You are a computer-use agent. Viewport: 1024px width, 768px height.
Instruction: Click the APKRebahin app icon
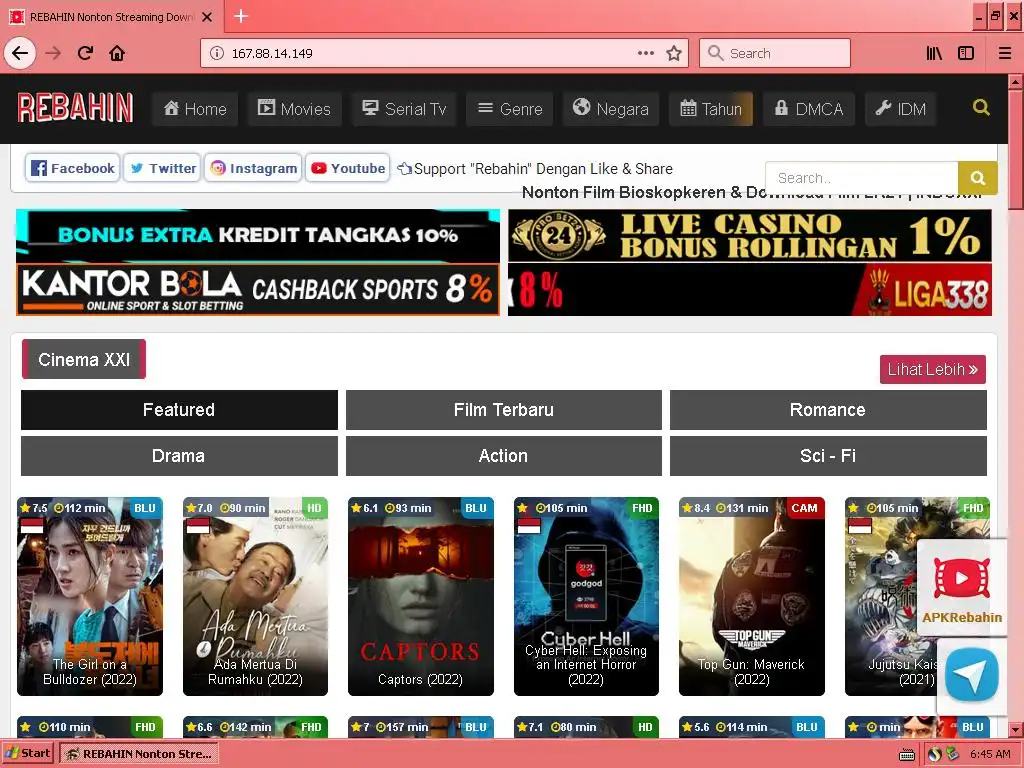pos(961,588)
